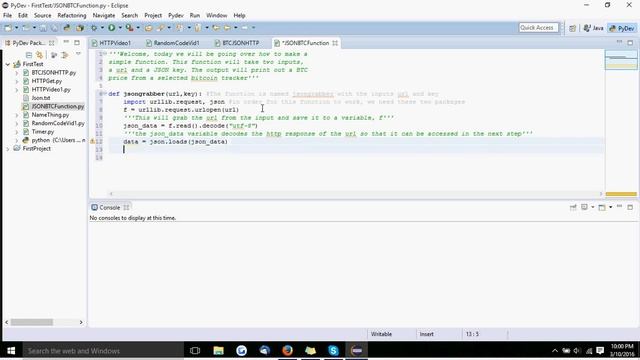
Task: Minimize the PyDev Package Explorer panel
Action: point(66,42)
